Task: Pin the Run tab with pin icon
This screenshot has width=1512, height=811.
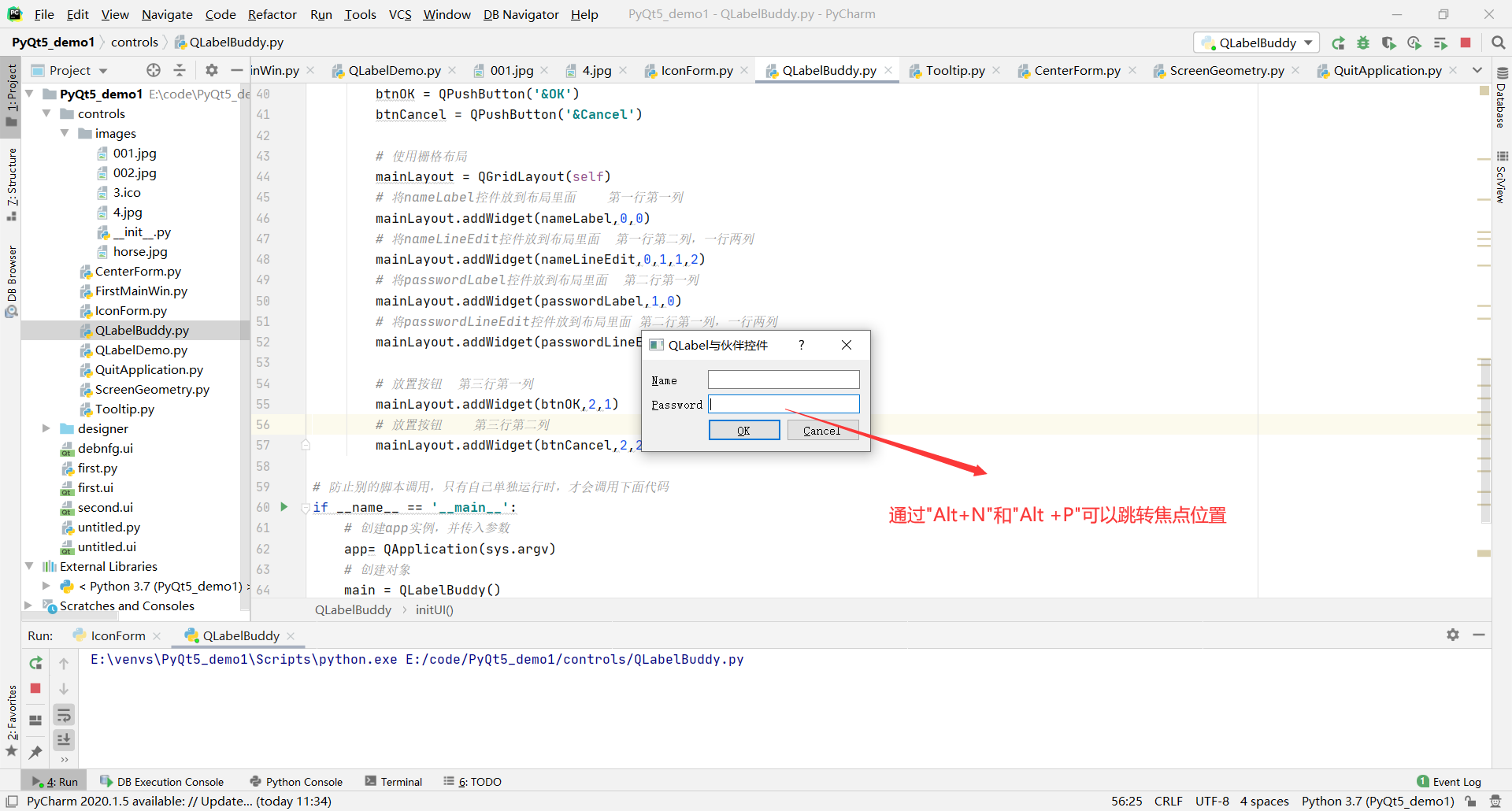Action: 35,753
